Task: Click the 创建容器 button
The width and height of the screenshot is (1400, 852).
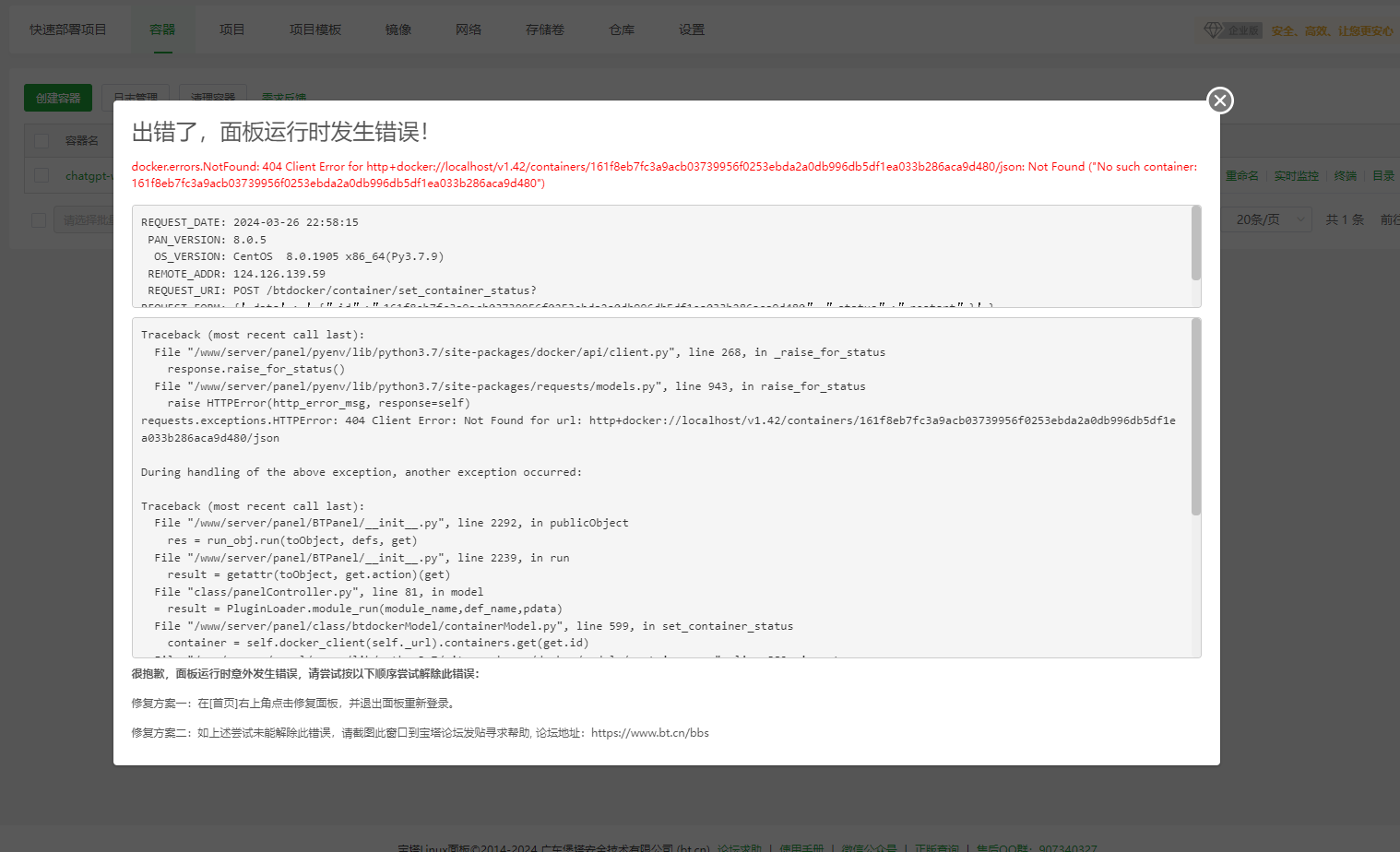Action: [58, 98]
